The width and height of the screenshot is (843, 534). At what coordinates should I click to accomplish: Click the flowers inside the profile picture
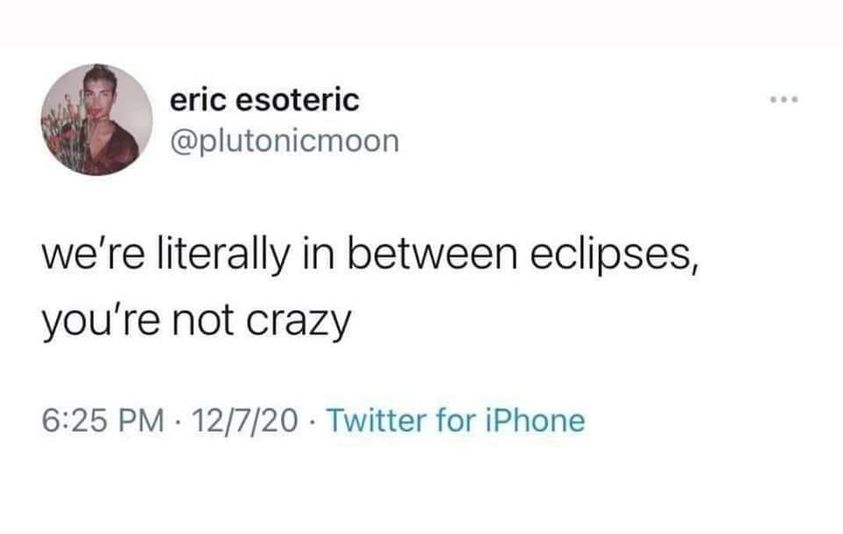click(x=61, y=132)
